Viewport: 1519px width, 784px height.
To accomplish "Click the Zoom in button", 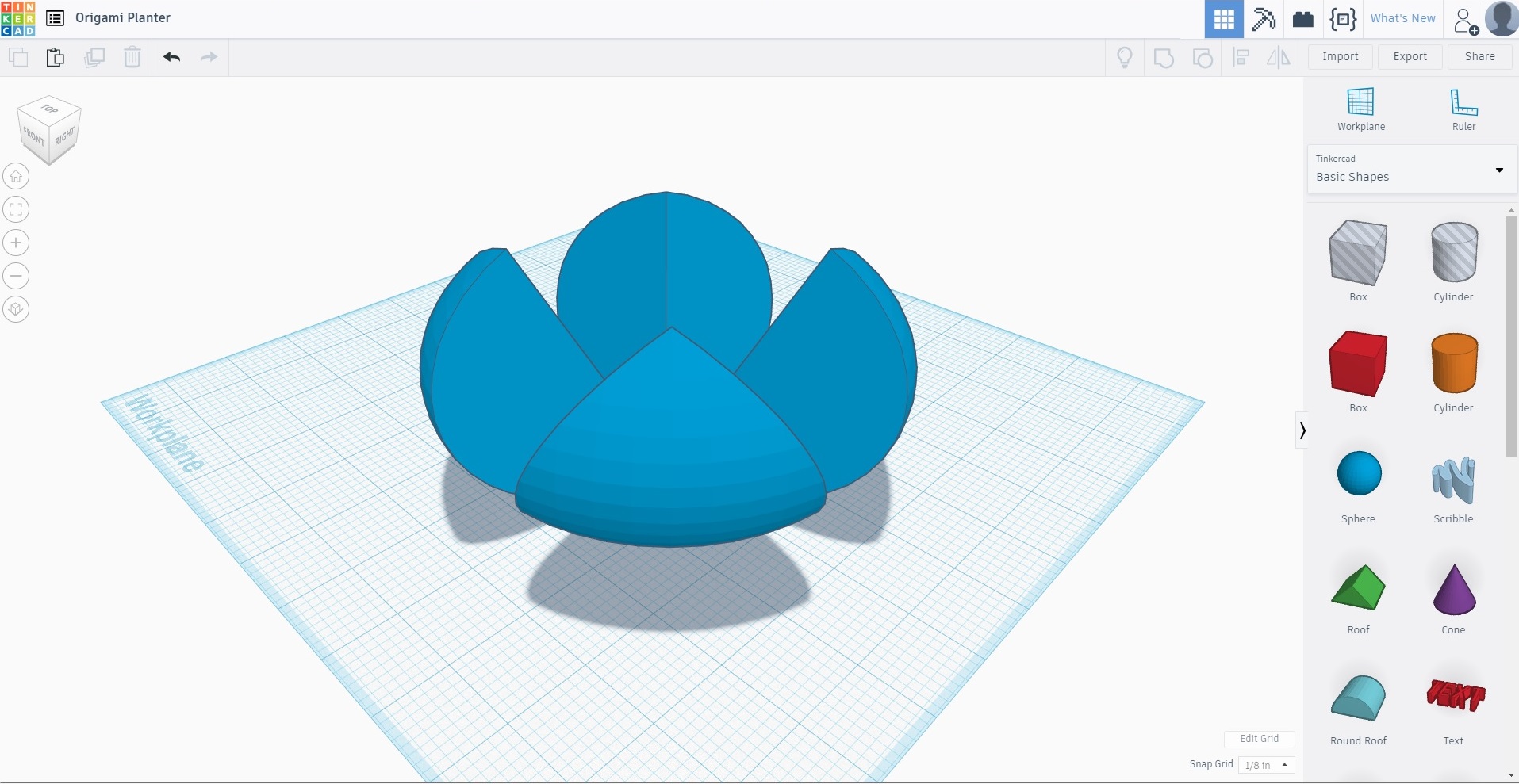I will pos(16,243).
